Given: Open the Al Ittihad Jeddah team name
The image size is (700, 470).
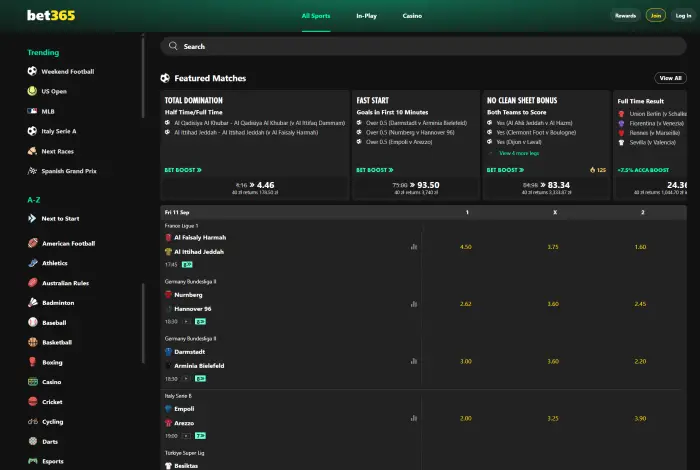Looking at the screenshot, I should click(199, 252).
